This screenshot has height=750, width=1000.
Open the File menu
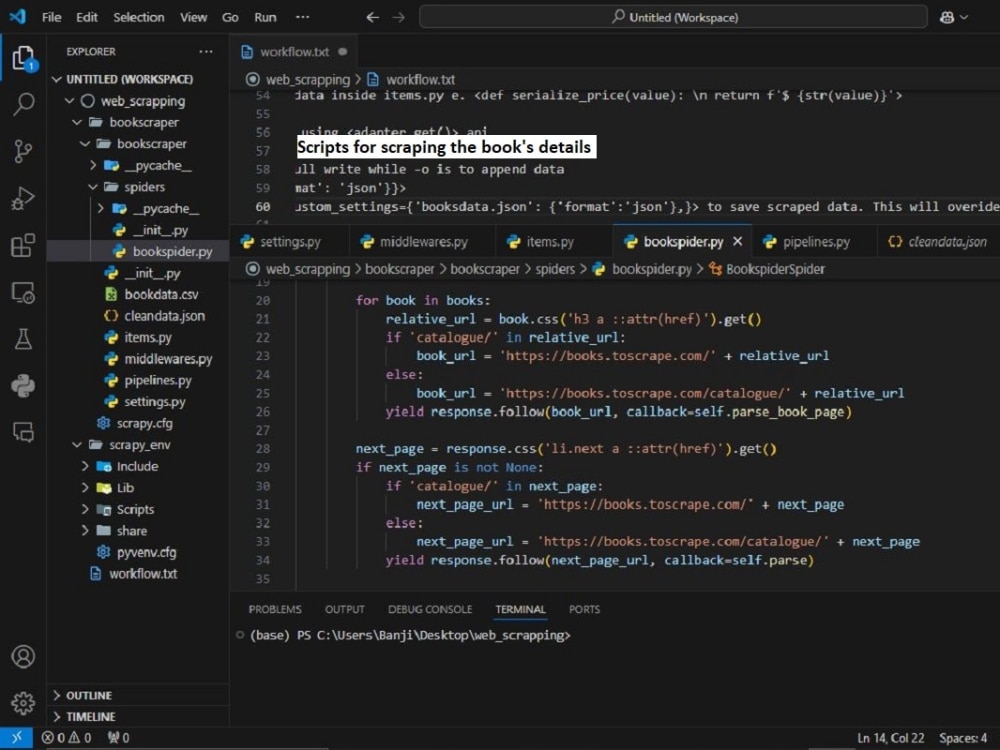(x=52, y=17)
